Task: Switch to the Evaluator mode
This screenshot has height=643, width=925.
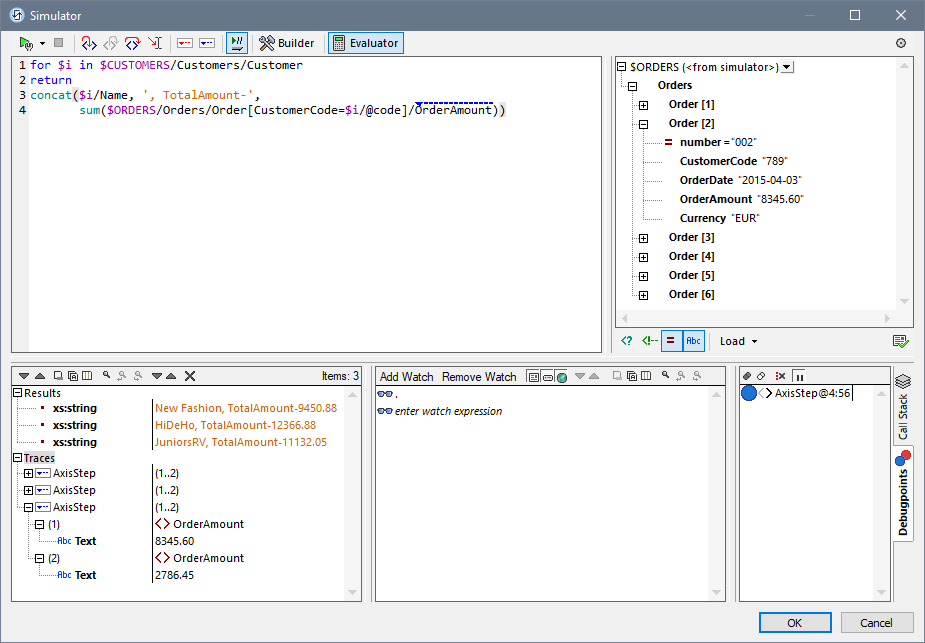Action: tap(365, 43)
